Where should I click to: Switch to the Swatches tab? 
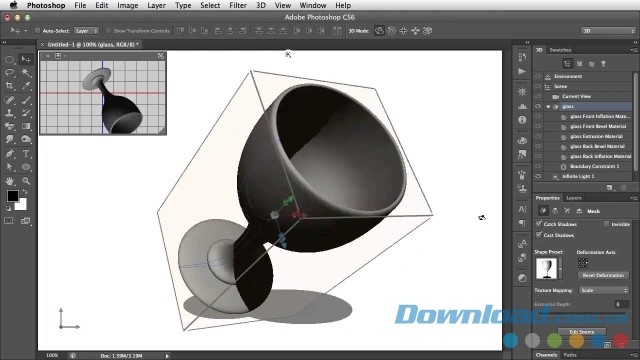(560, 50)
